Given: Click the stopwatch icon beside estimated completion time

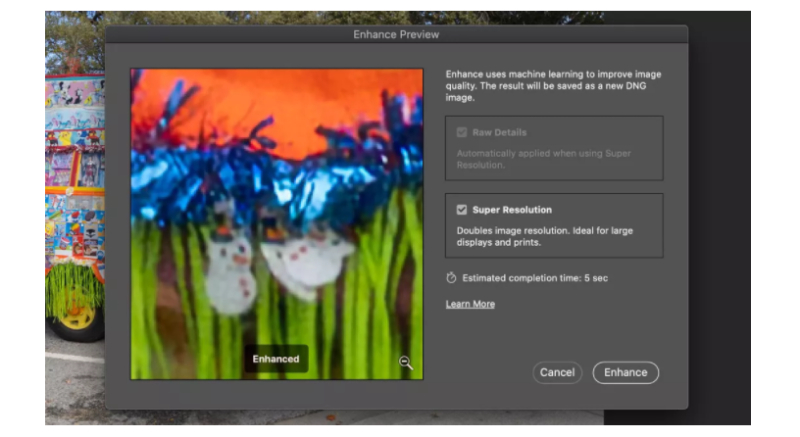Looking at the screenshot, I should (x=451, y=278).
